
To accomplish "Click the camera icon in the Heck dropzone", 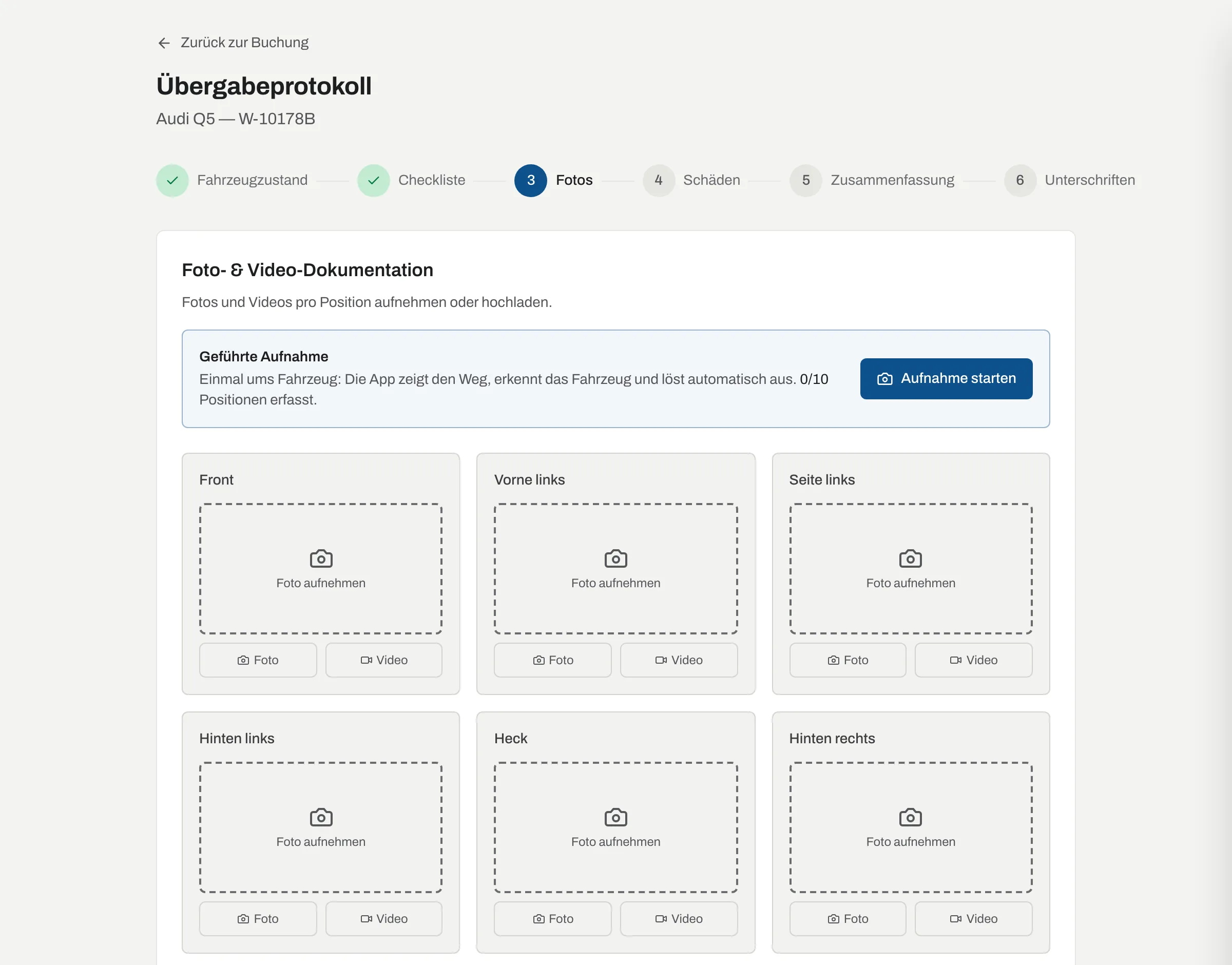I will [x=615, y=818].
